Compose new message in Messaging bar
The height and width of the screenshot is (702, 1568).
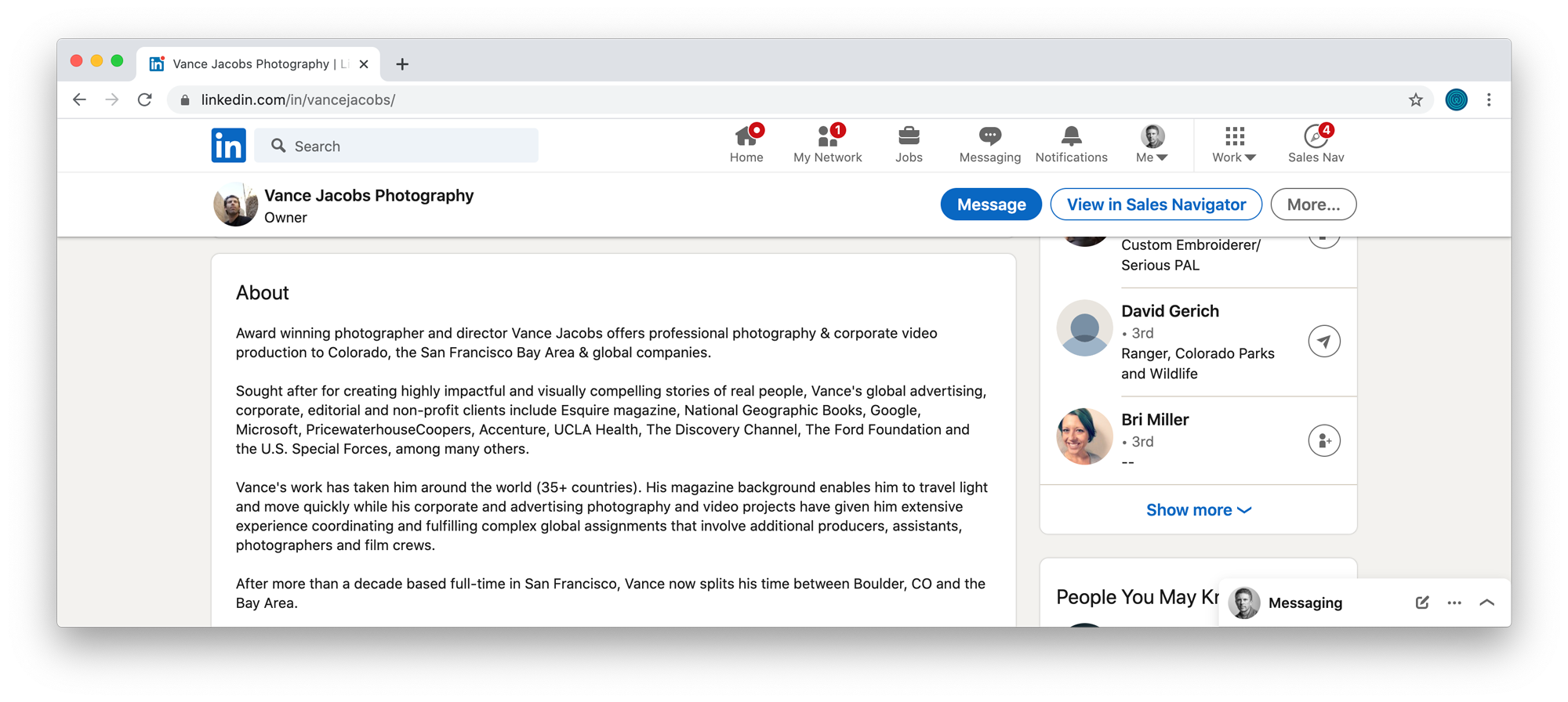point(1422,602)
